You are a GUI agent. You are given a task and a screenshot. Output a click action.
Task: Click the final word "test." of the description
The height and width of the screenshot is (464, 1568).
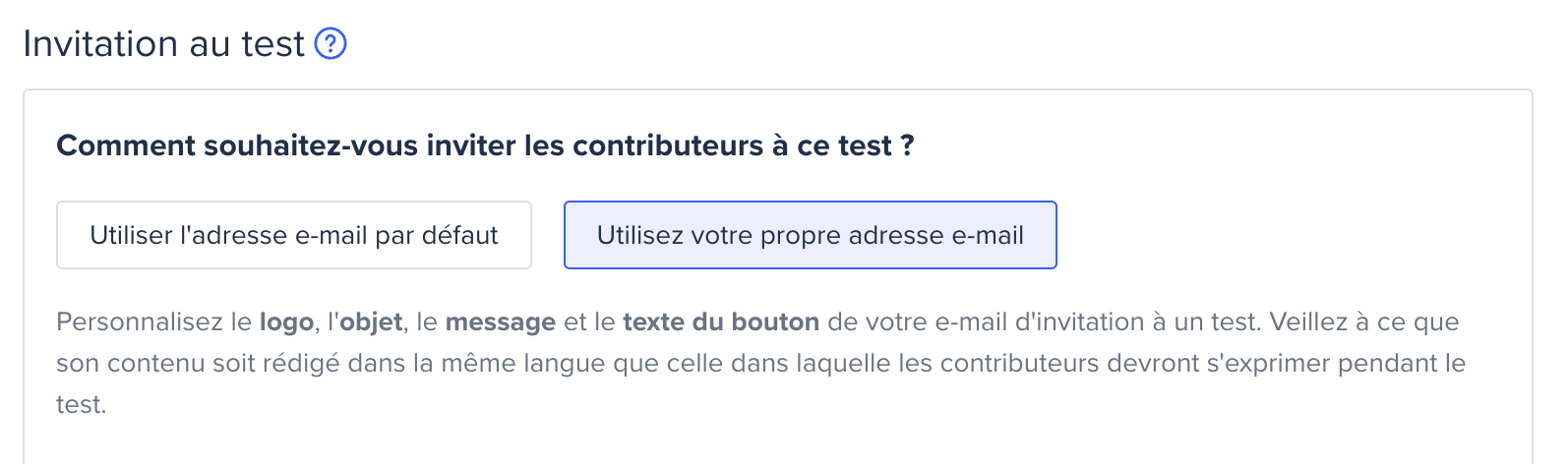[81, 405]
